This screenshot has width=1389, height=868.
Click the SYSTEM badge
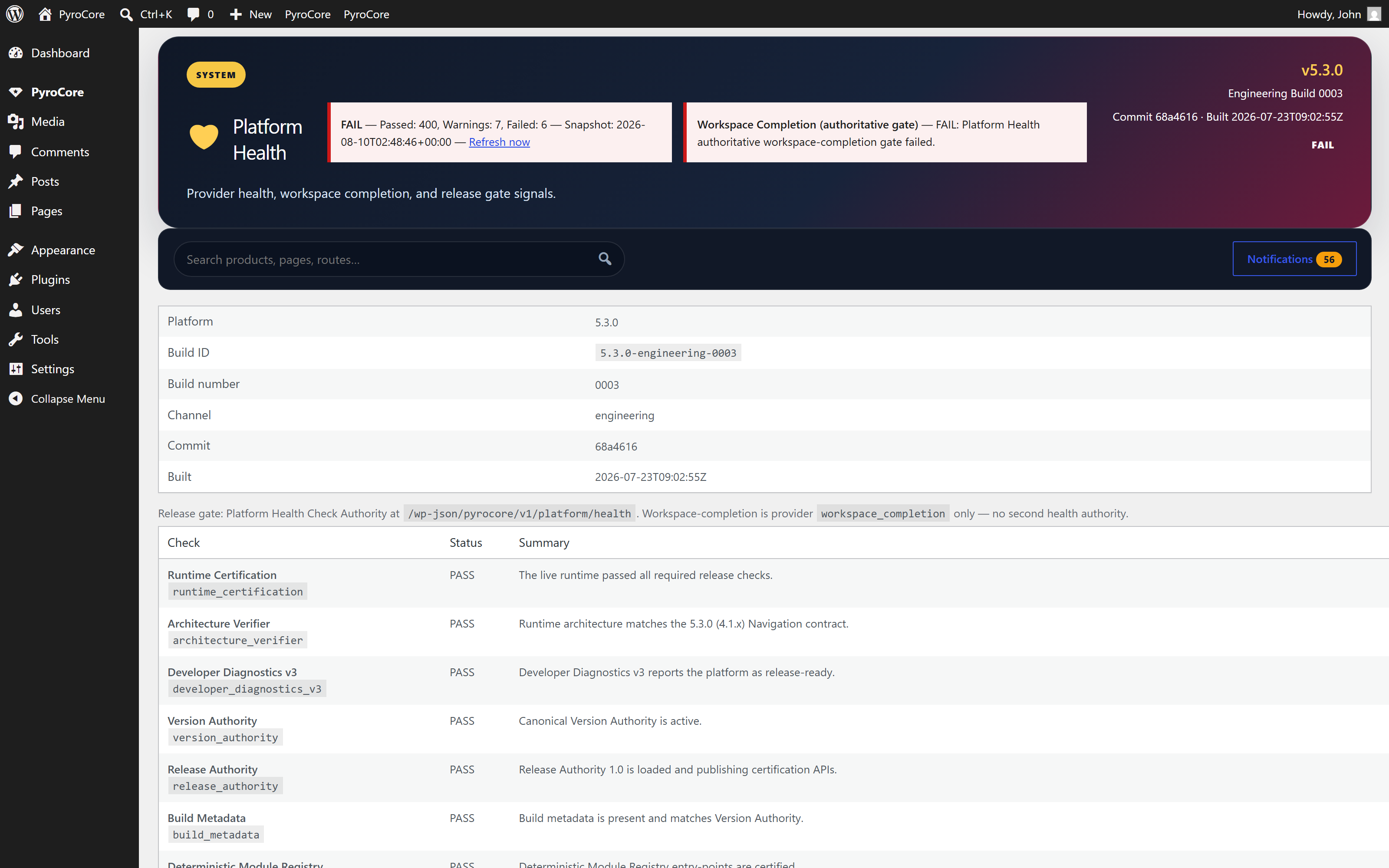(216, 75)
